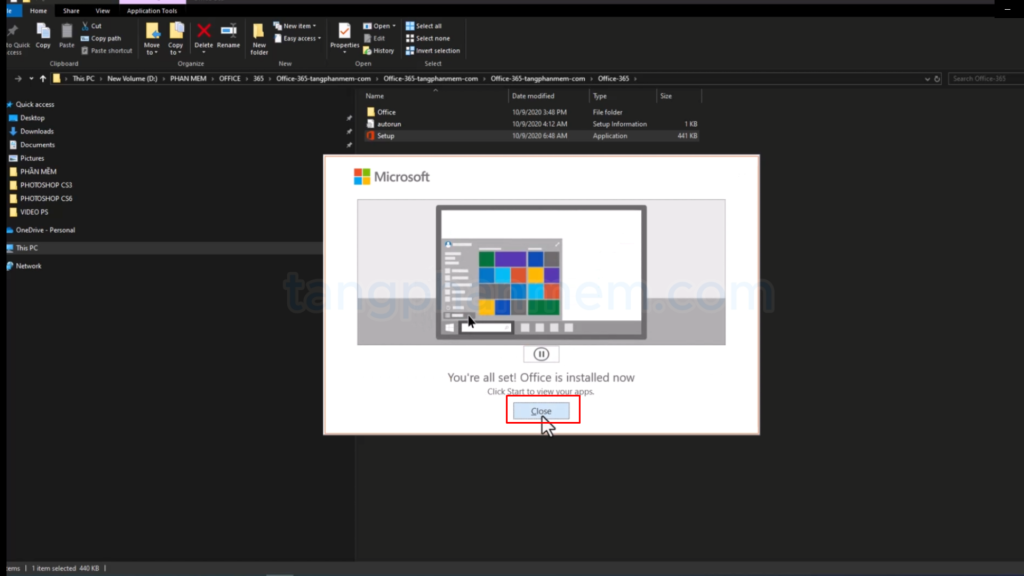Viewport: 1024px width, 576px height.
Task: Click OFFICE breadcrumb
Action: click(x=229, y=78)
